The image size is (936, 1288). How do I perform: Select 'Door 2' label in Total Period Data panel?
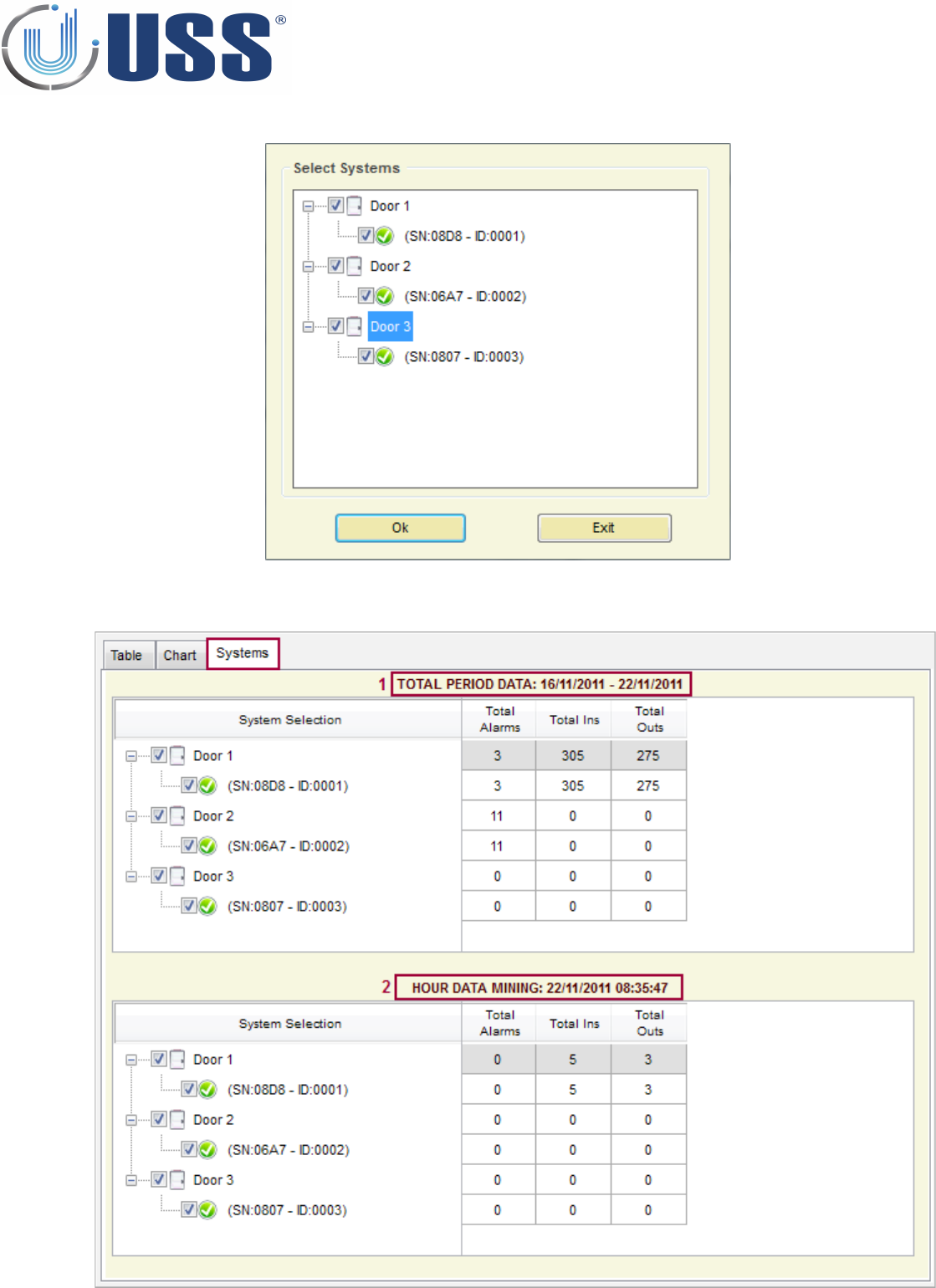coord(213,816)
